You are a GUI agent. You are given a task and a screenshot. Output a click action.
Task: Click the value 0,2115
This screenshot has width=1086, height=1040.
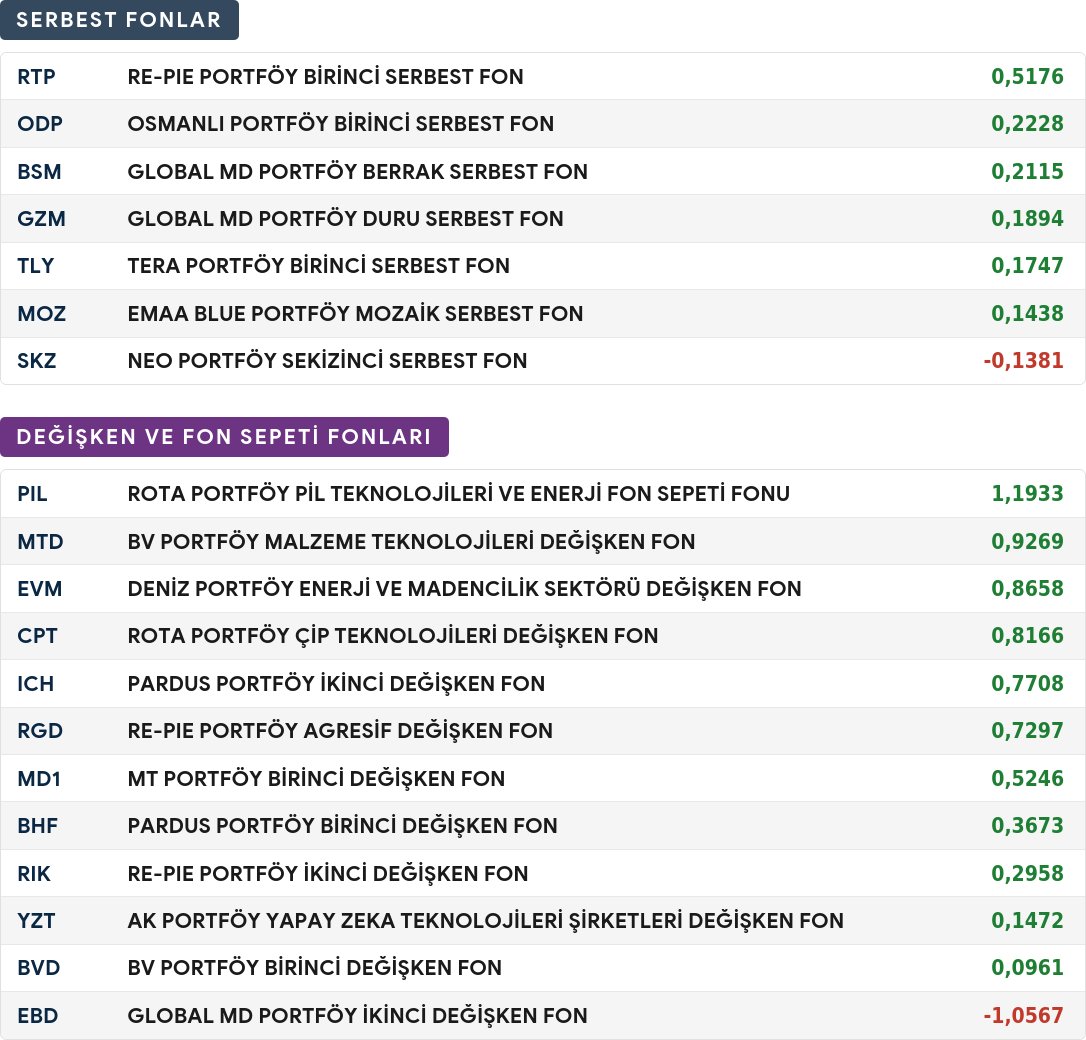click(1027, 171)
